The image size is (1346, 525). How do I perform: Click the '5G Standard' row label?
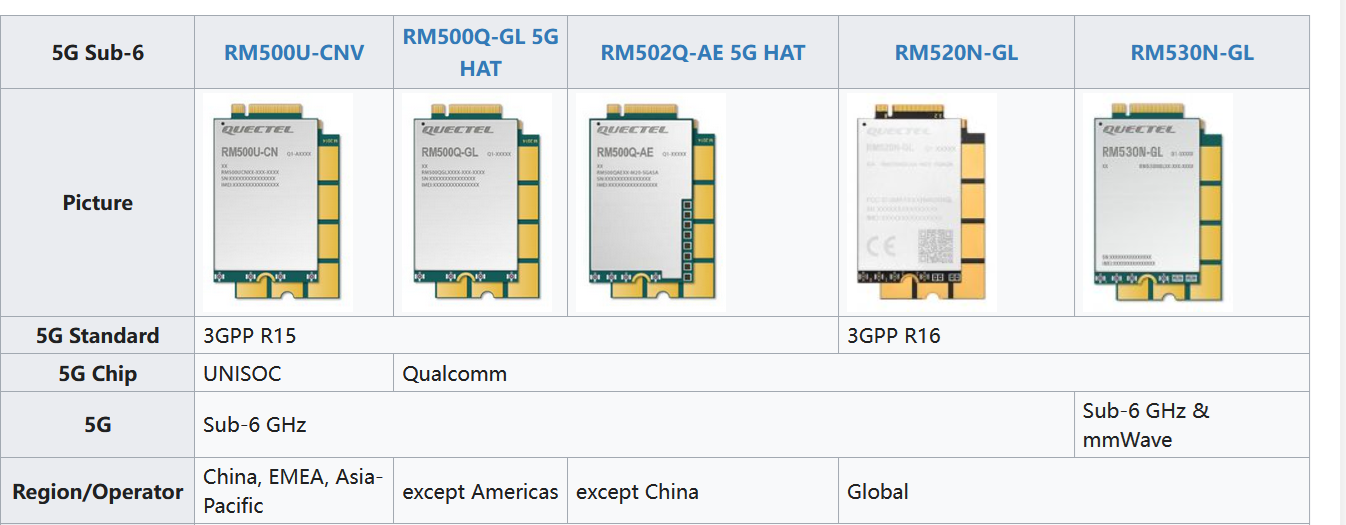click(98, 335)
